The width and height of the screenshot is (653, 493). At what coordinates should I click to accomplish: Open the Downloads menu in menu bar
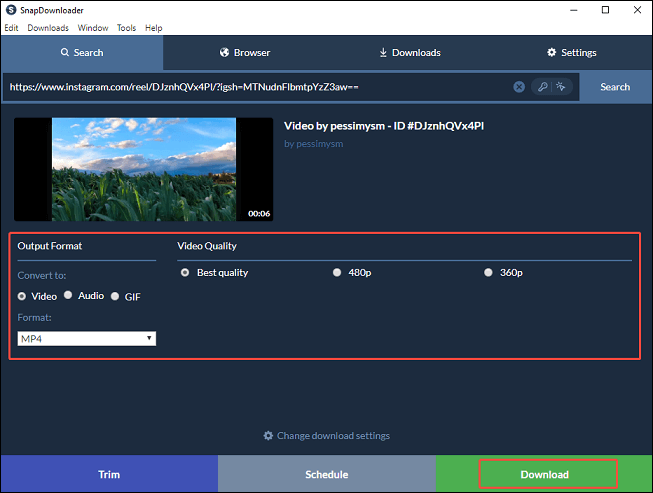click(x=48, y=28)
